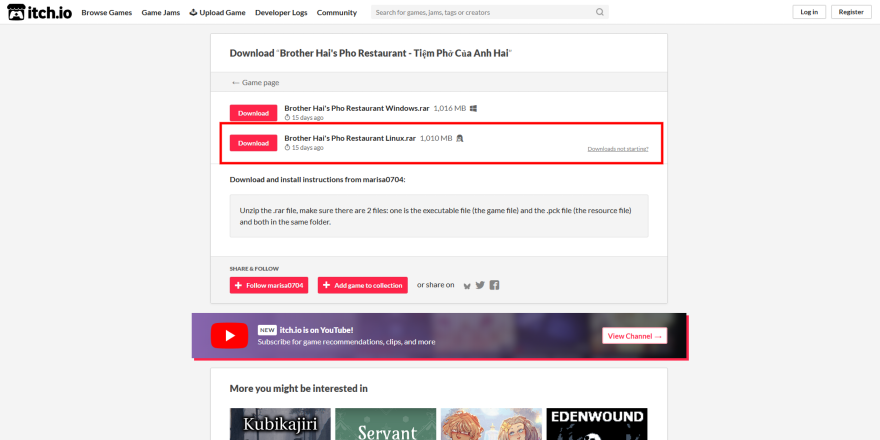
Task: Click the YouTube logo in banner
Action: (x=229, y=336)
